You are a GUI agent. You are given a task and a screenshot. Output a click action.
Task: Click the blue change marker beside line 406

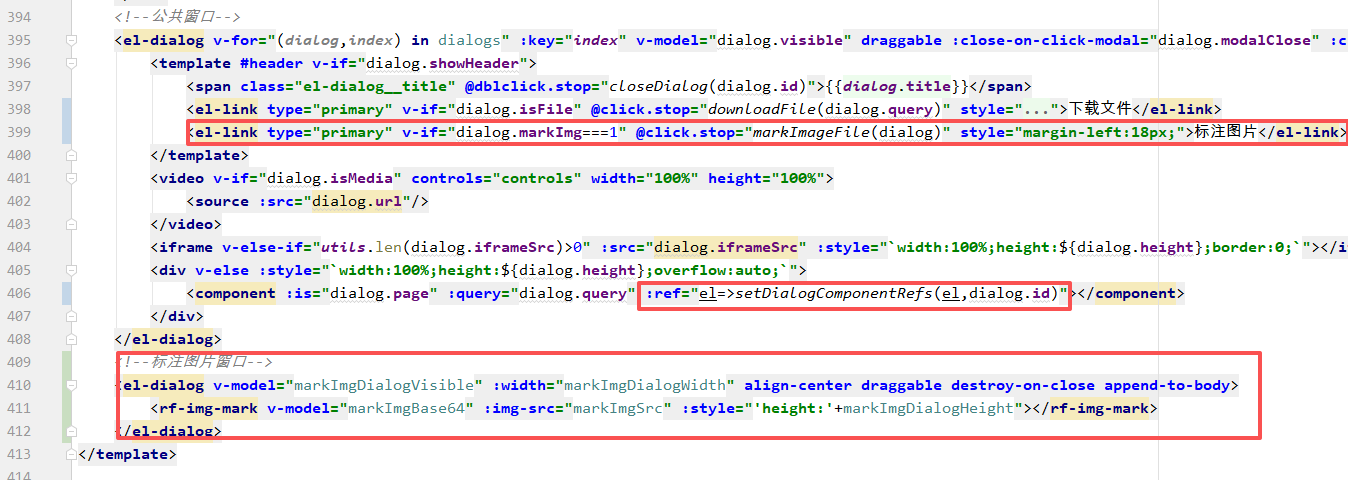66,293
